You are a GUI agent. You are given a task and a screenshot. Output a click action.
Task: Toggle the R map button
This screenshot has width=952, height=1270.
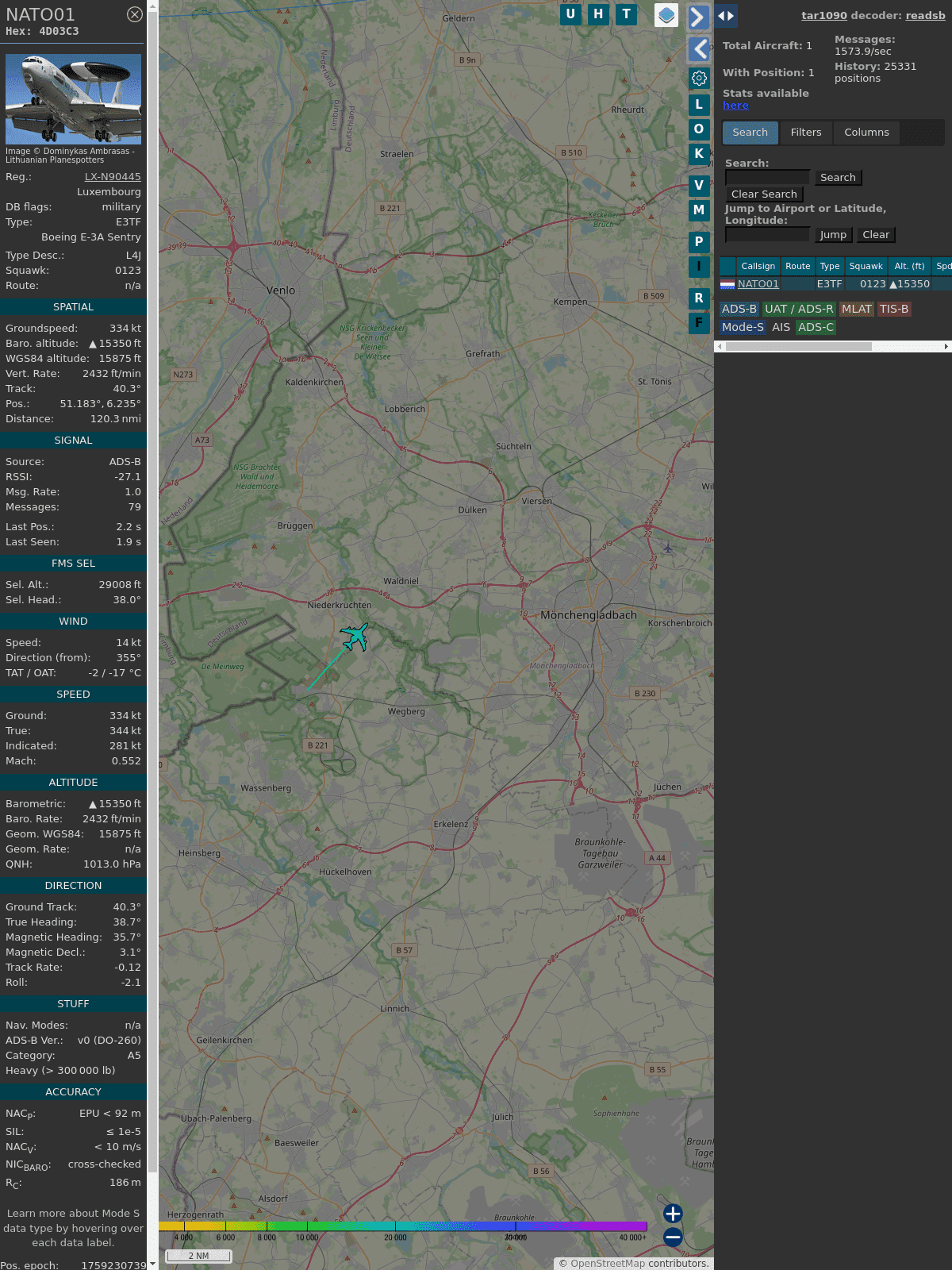(x=699, y=298)
